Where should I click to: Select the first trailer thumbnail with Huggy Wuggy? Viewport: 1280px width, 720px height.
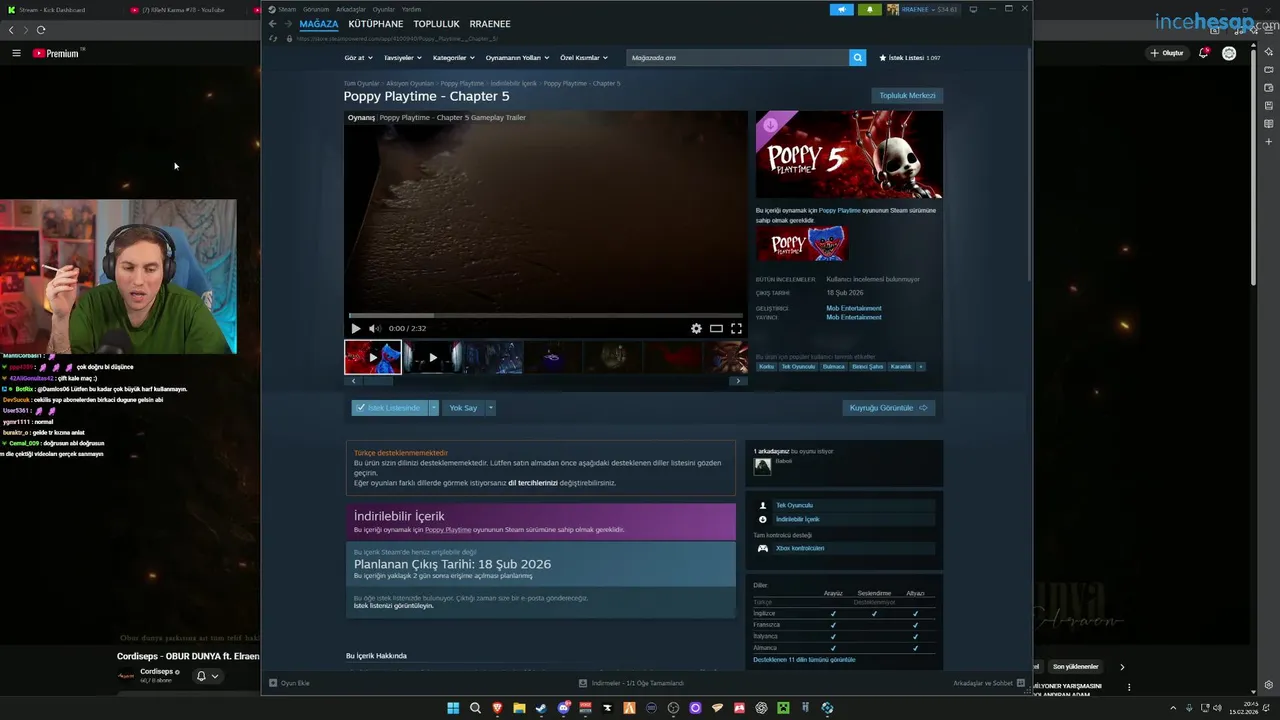click(373, 357)
